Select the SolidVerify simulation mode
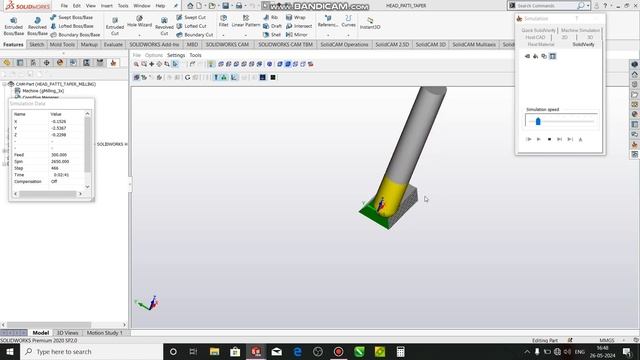Image resolution: width=640 pixels, height=360 pixels. (583, 44)
